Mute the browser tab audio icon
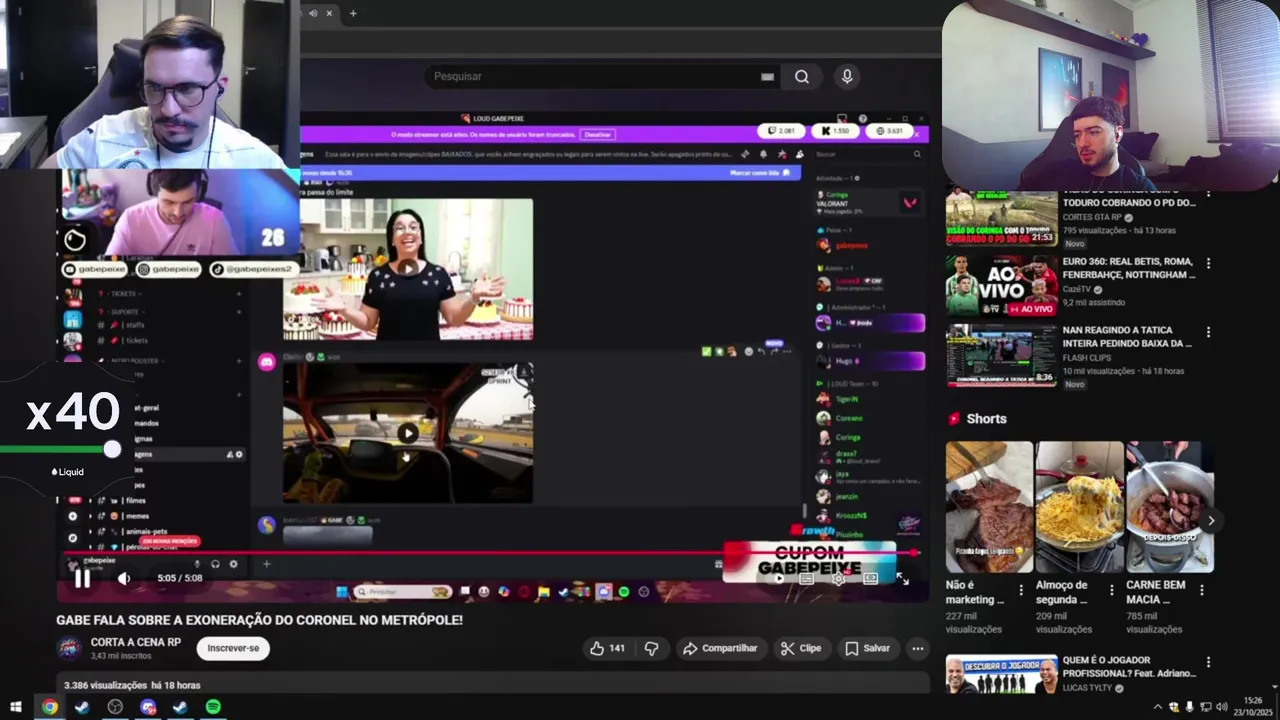 [313, 13]
